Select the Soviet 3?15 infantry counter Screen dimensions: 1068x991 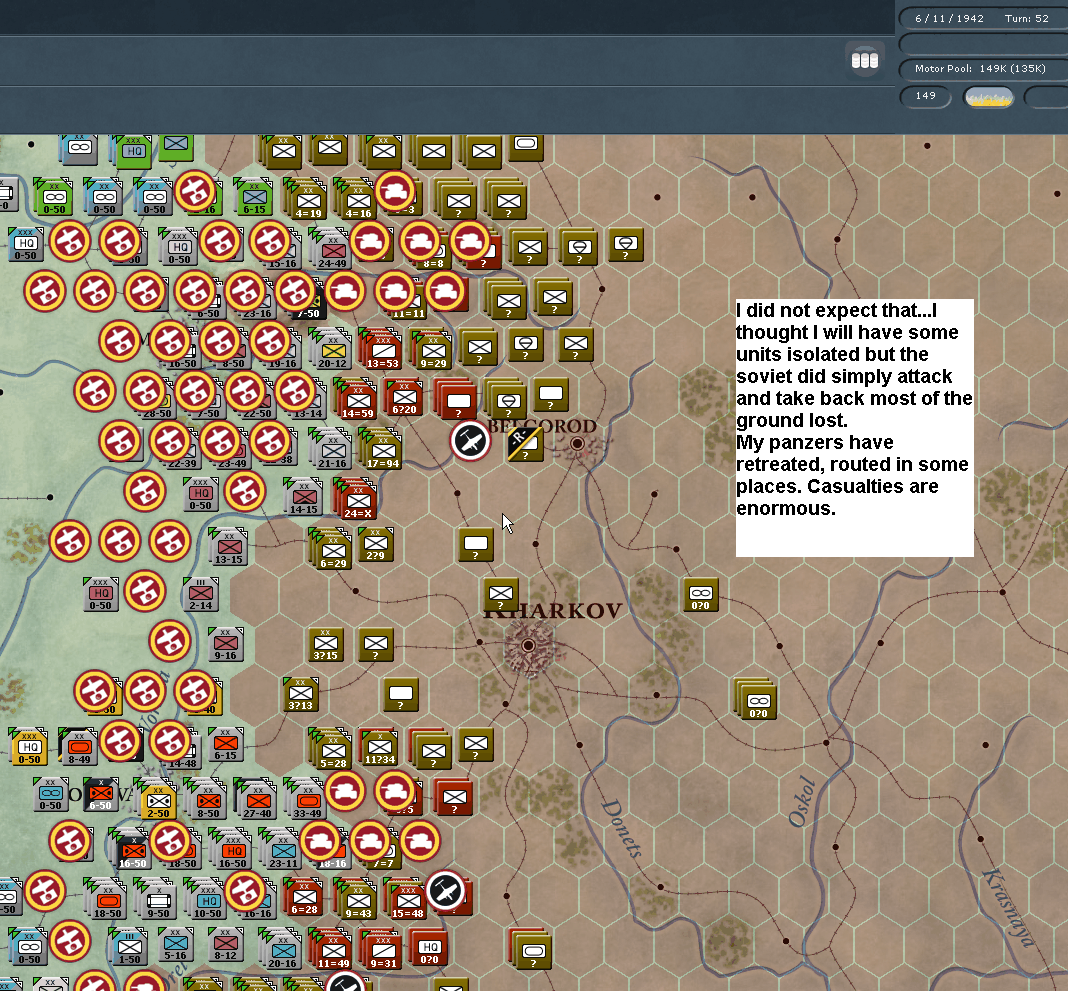coord(326,644)
